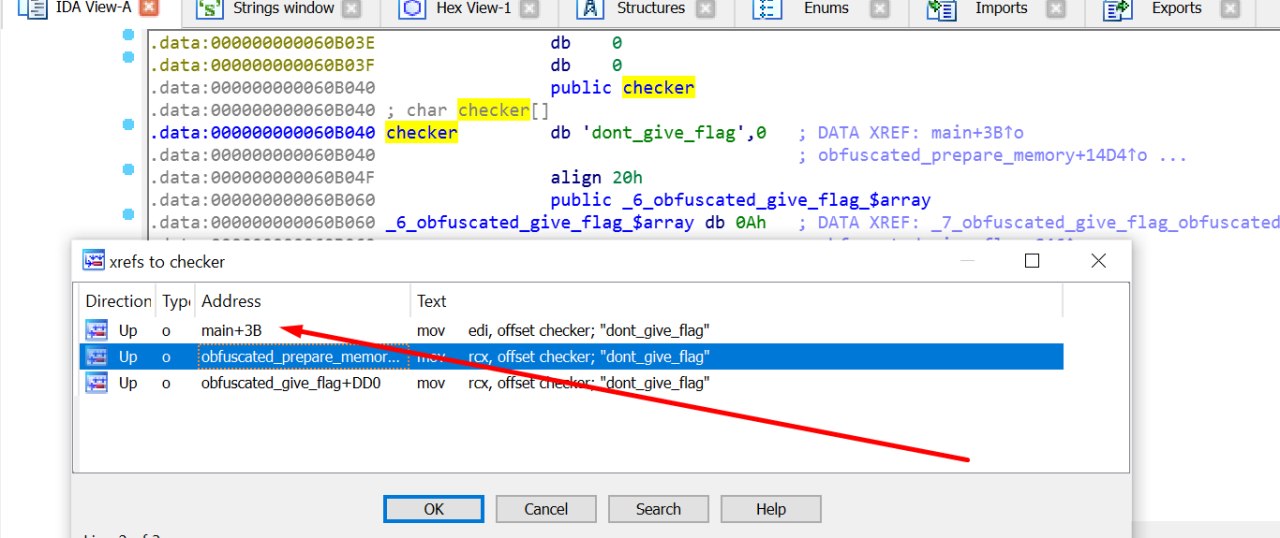Close the xrefs to checker dialog
Image resolution: width=1280 pixels, height=538 pixels.
tap(1098, 261)
